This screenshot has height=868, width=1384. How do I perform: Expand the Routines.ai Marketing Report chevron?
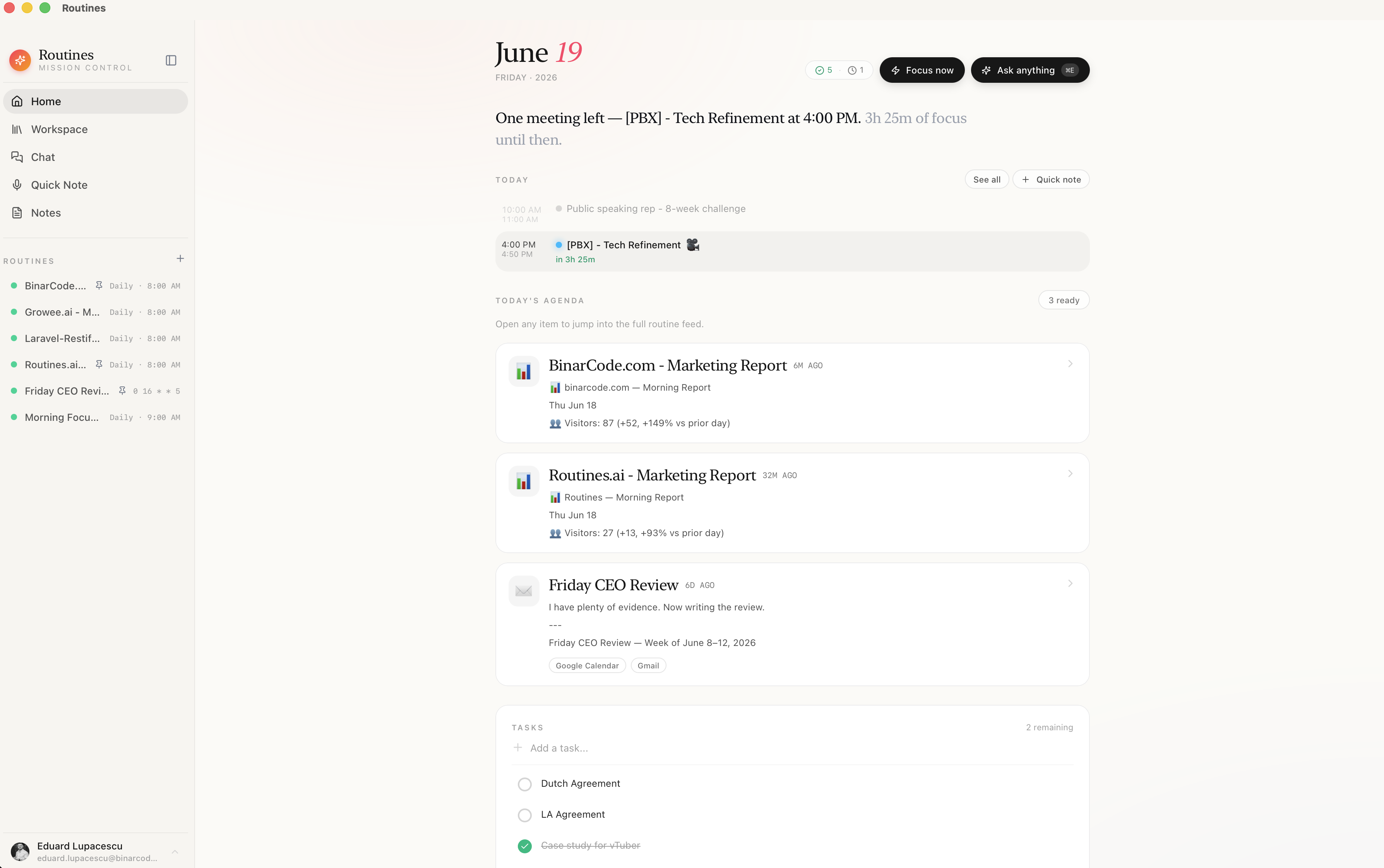1071,473
